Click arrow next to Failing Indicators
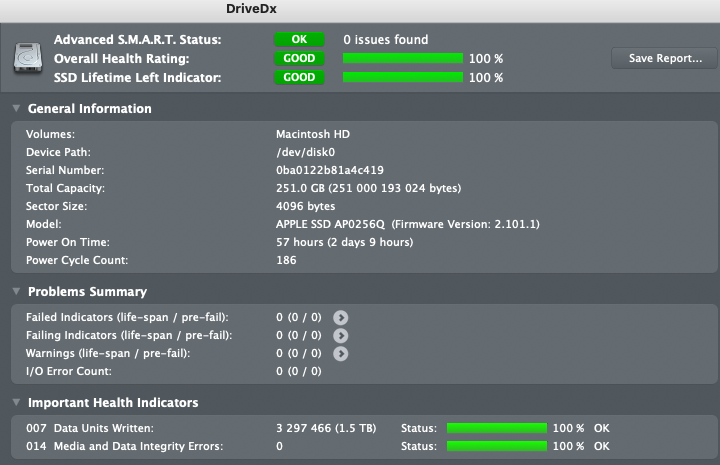This screenshot has width=720, height=465. click(x=341, y=335)
